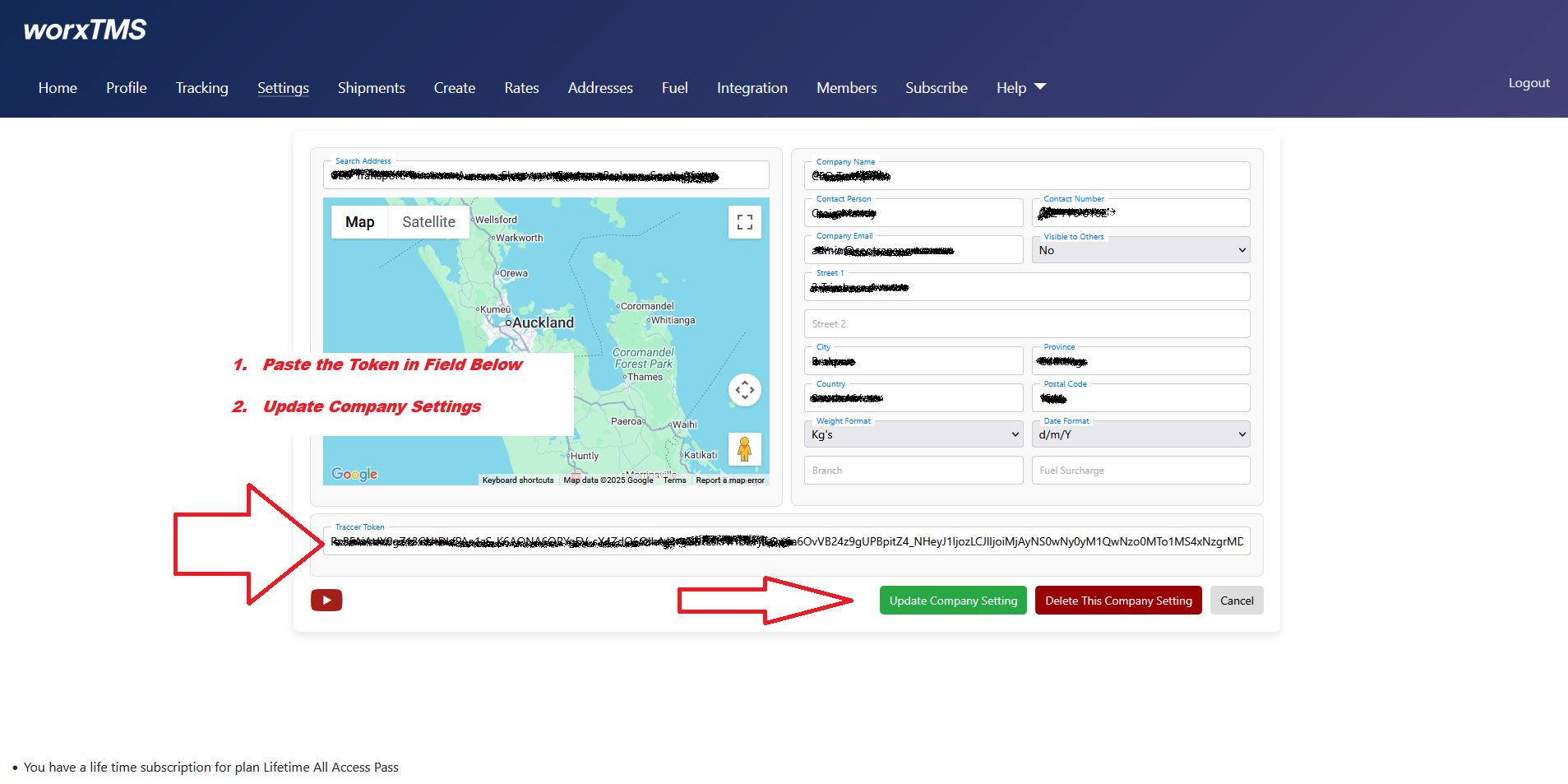Focus the Fuel Surcharge field

tap(1140, 471)
